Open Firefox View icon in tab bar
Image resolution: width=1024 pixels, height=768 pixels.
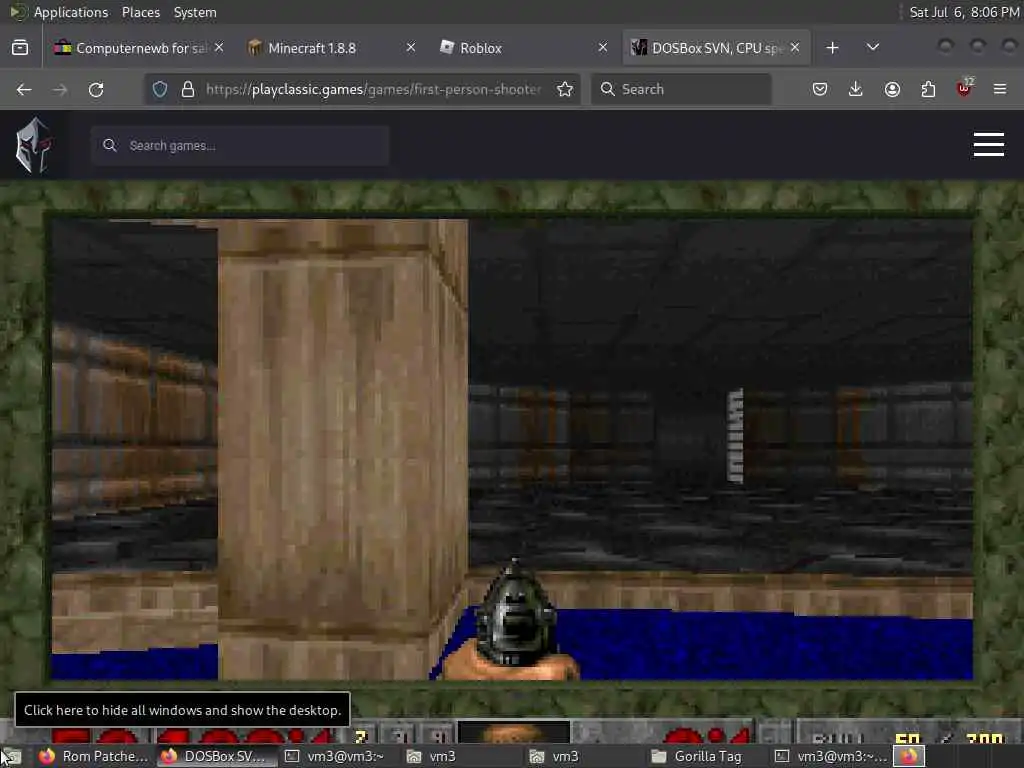[x=20, y=48]
